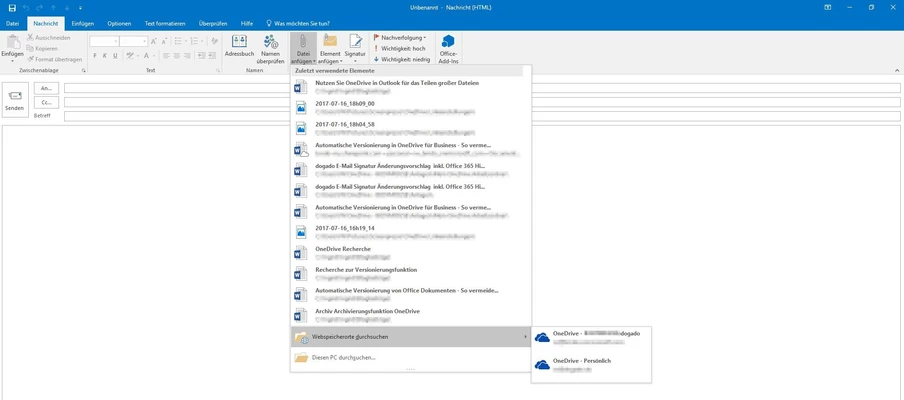This screenshot has height=400, width=904.
Task: Set Wichtigkeit: niedrig
Action: (401, 59)
